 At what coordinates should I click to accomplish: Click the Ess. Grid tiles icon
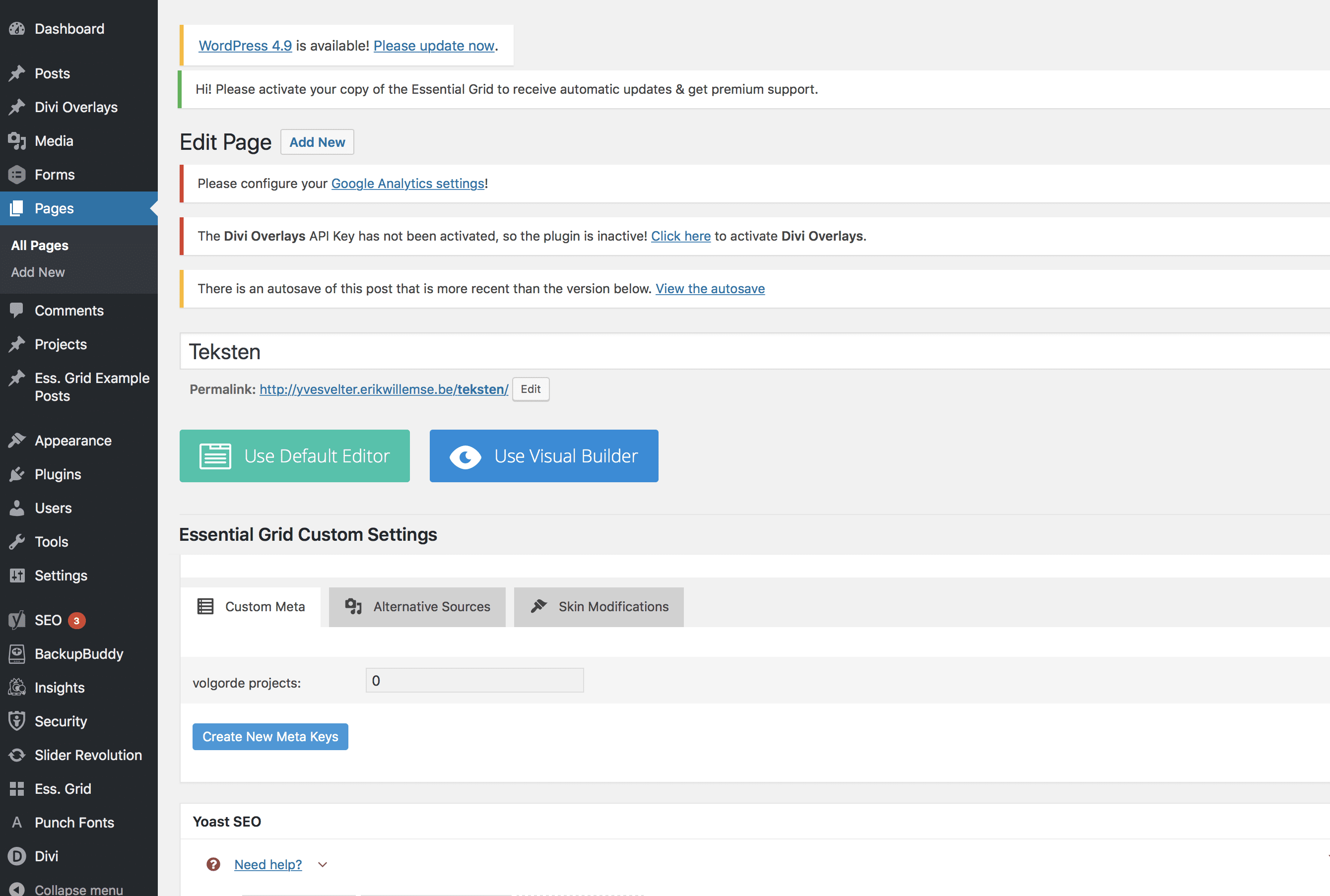(x=17, y=788)
